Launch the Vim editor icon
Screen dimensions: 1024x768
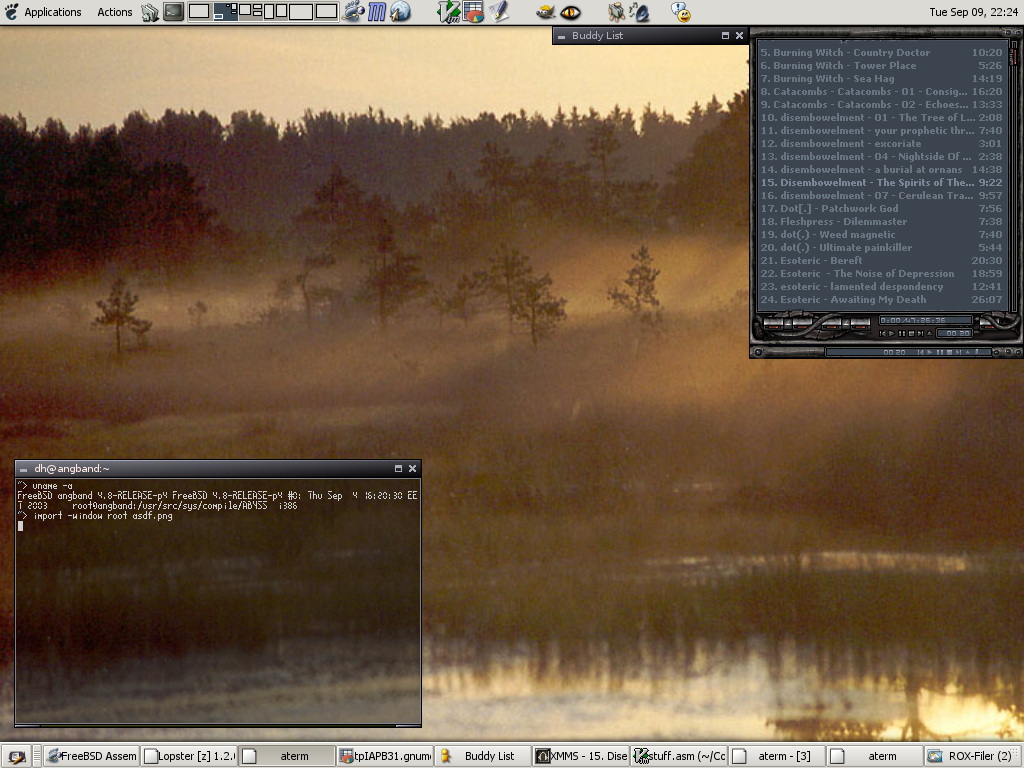pyautogui.click(x=449, y=12)
